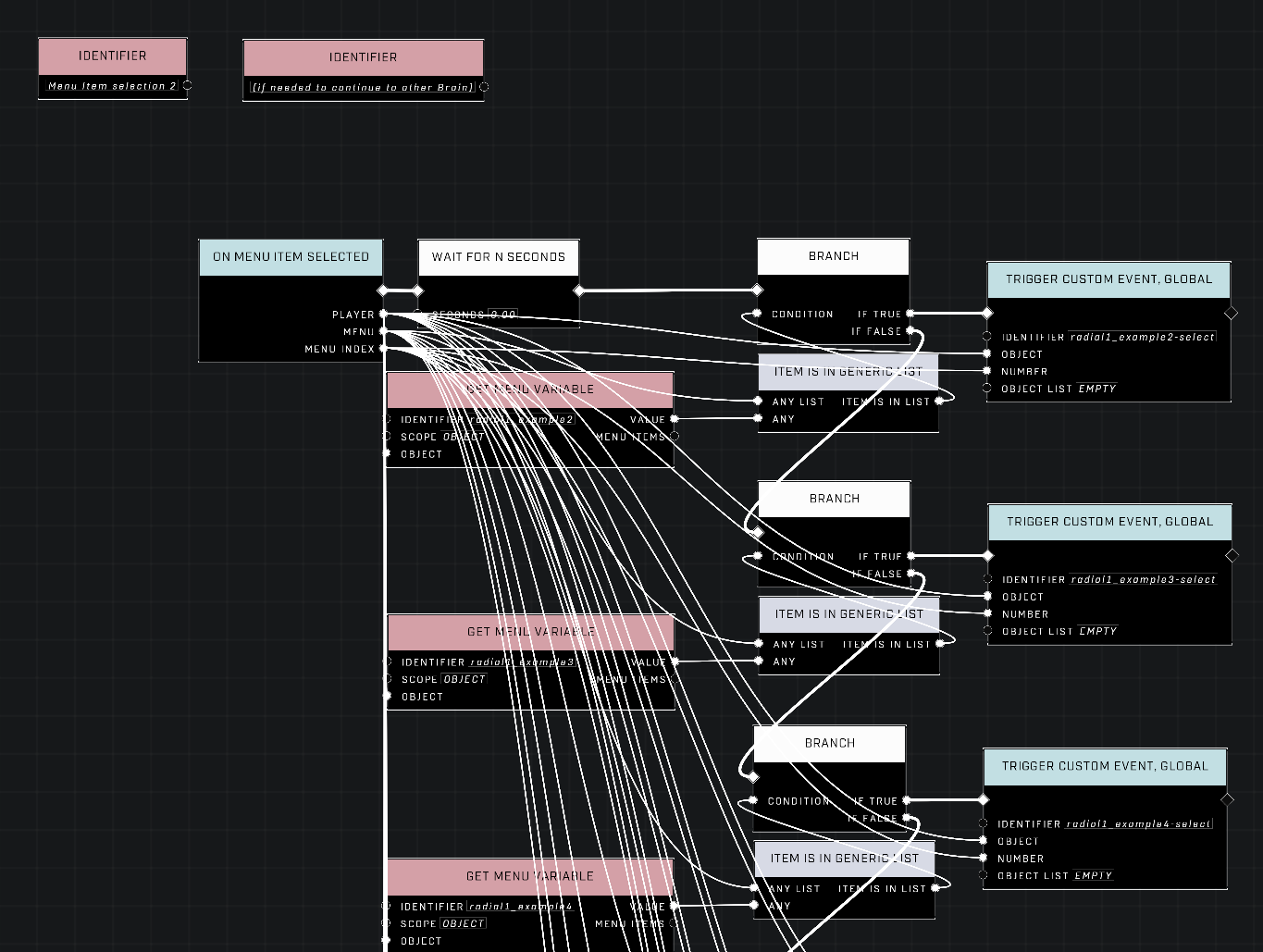Image resolution: width=1263 pixels, height=952 pixels.
Task: Click ITEM IS IN LIST output pin of top list node
Action: click(x=939, y=402)
